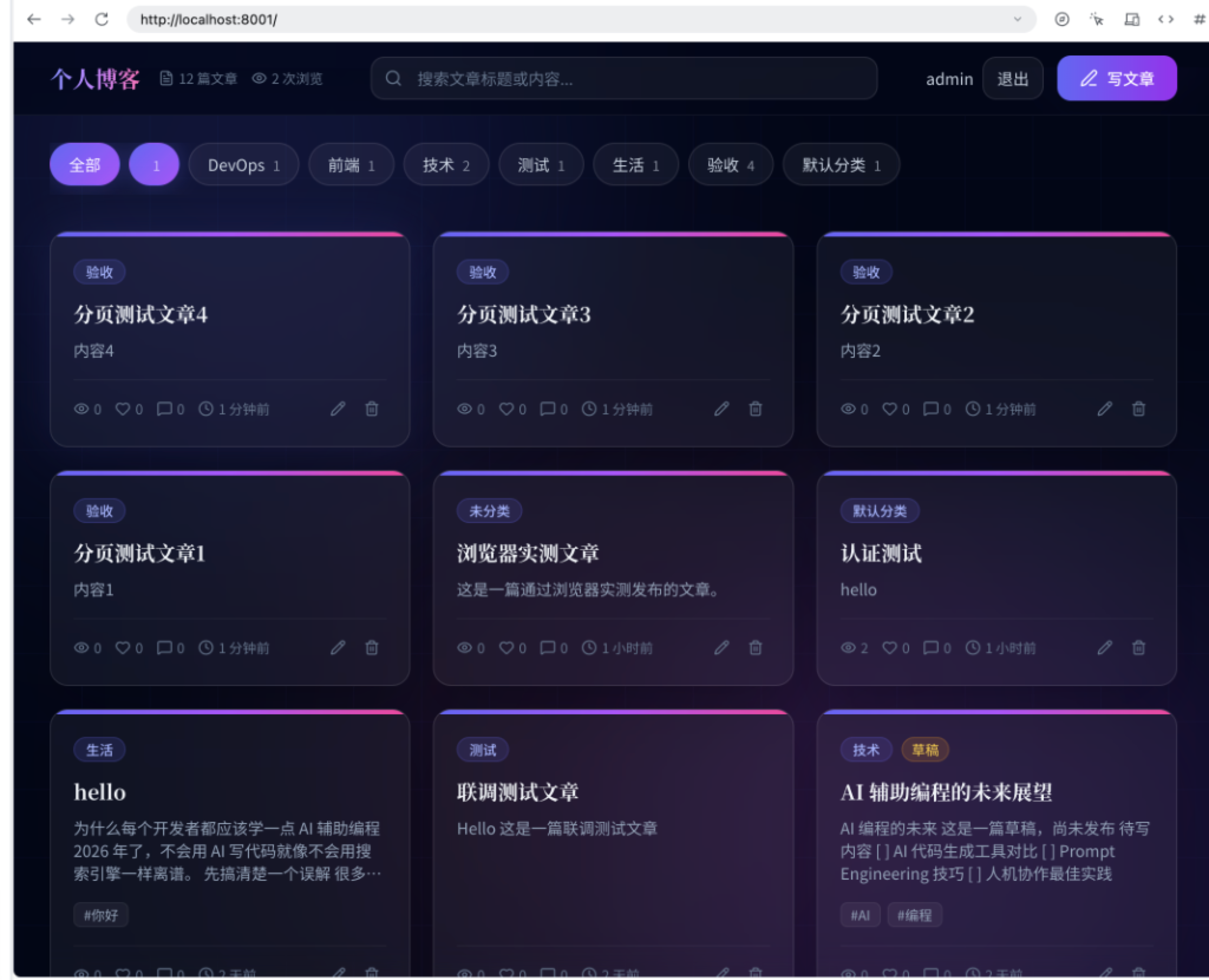This screenshot has width=1209, height=980.
Task: Delete the article 分页测试文章3 via trash icon
Action: coord(756,409)
